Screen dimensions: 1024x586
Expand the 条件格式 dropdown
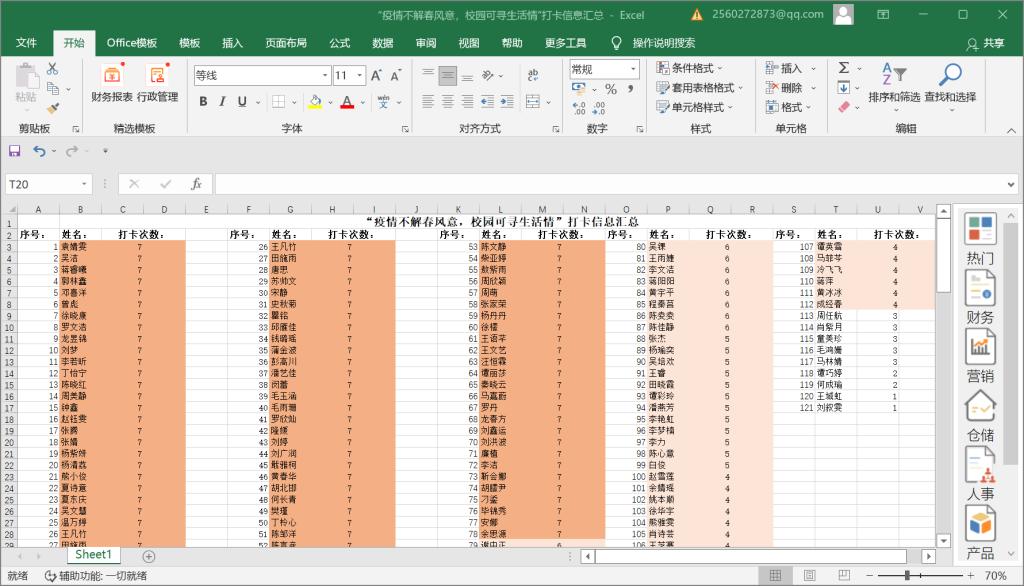(x=695, y=68)
